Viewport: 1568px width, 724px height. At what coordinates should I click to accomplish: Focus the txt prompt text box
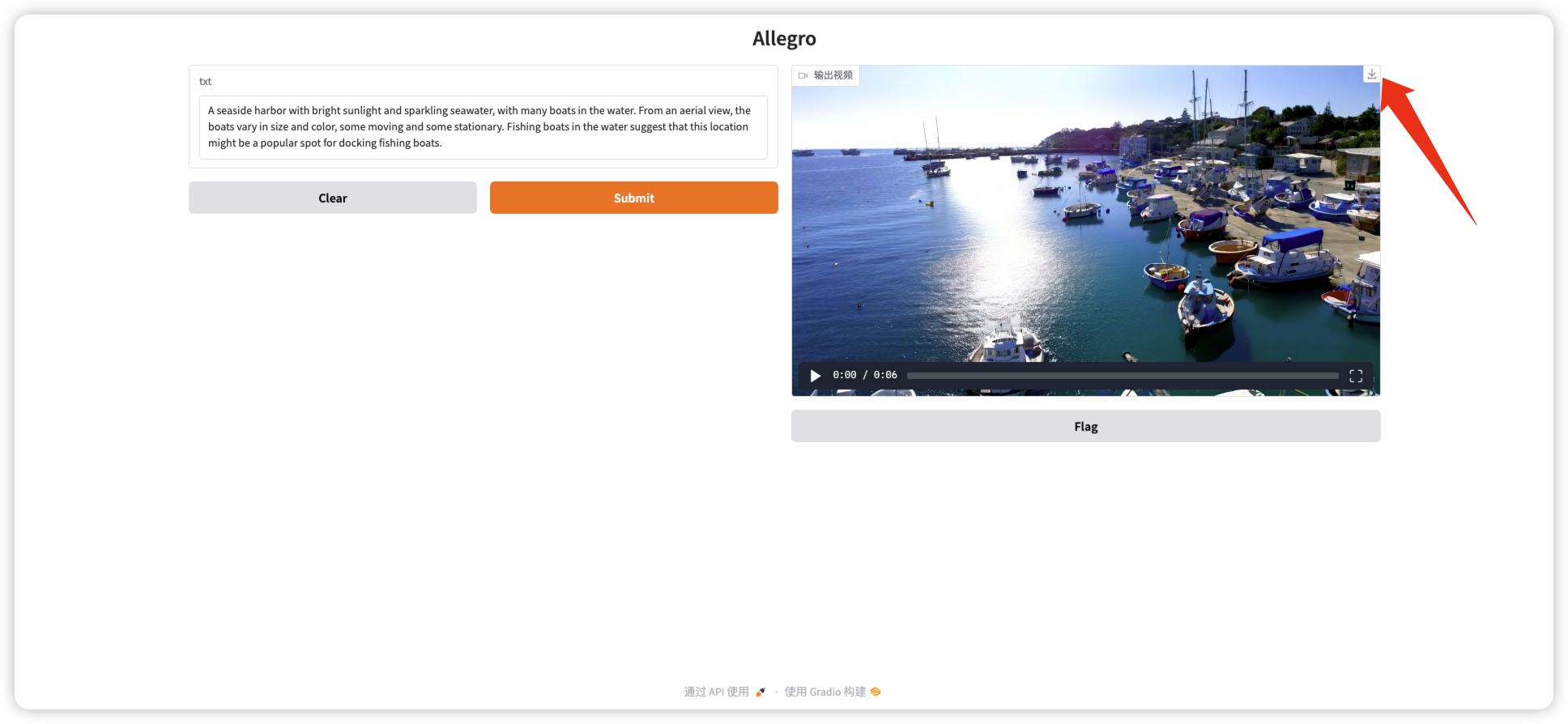483,127
